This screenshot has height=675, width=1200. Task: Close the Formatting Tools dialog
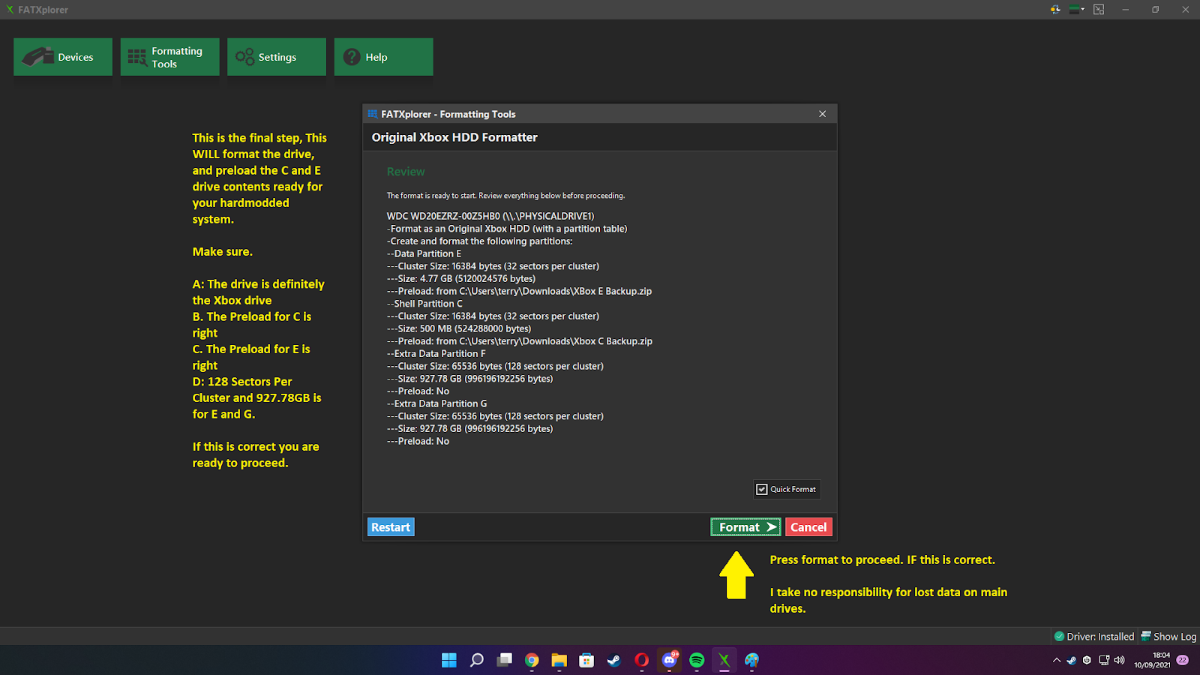pyautogui.click(x=823, y=114)
